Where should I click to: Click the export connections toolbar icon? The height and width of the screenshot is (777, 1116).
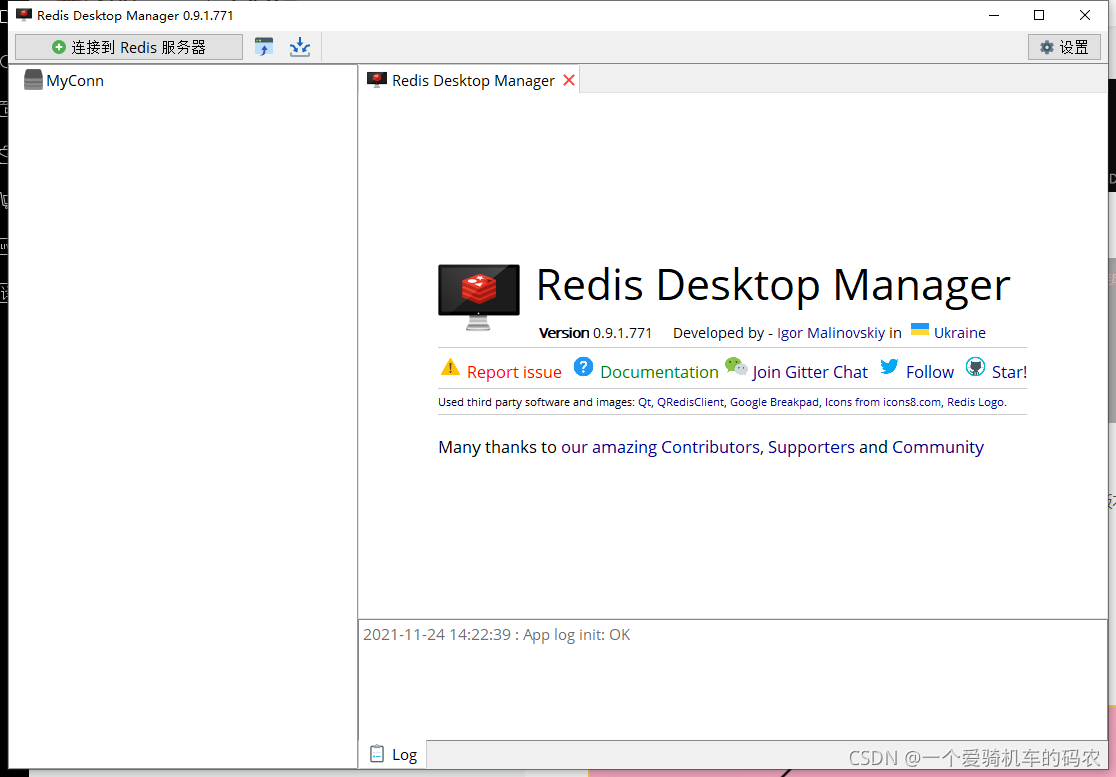tap(300, 48)
